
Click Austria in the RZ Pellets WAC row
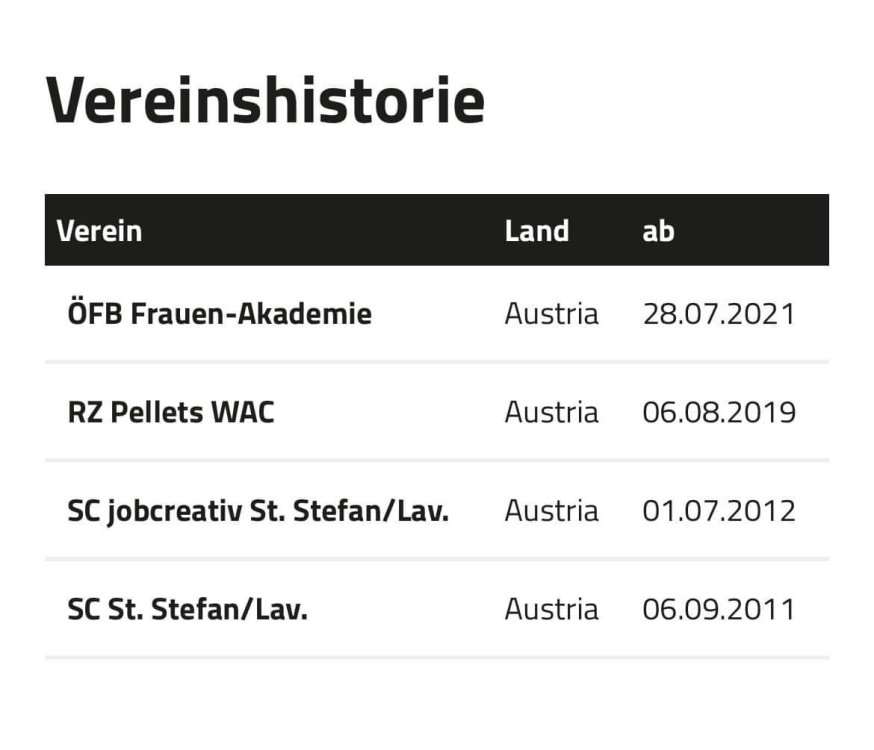coord(551,412)
